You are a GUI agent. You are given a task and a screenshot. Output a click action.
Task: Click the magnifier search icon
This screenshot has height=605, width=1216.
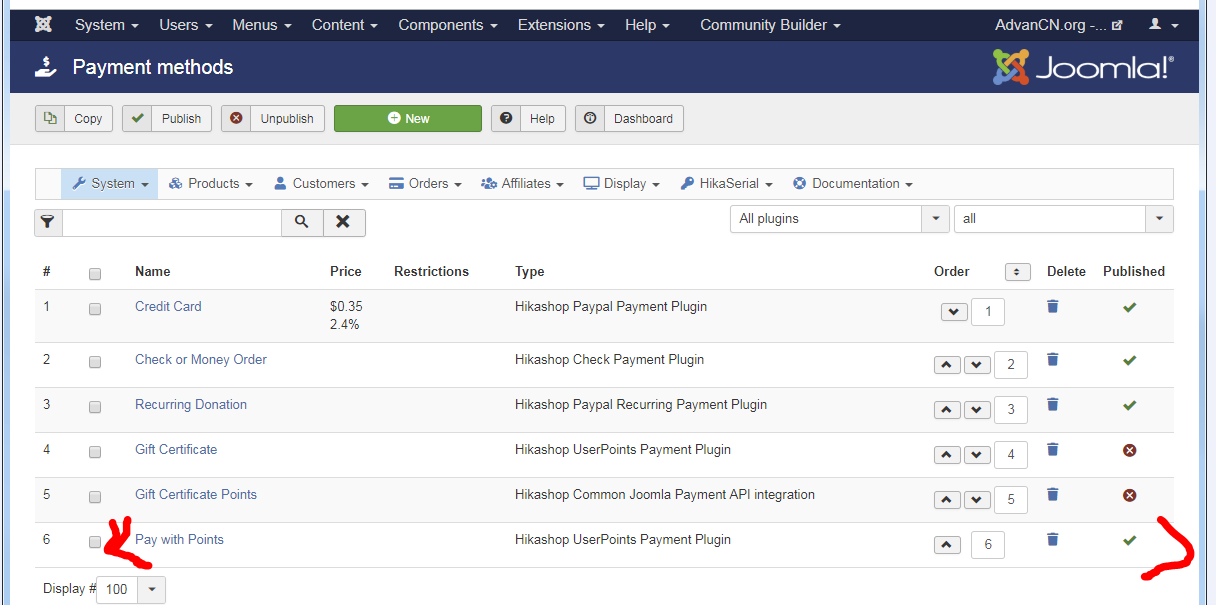302,222
